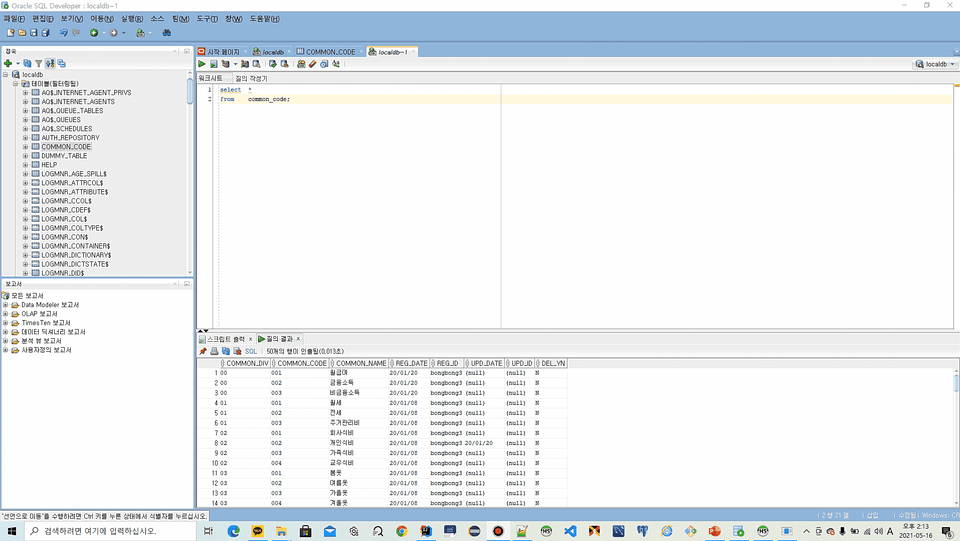This screenshot has width=960, height=541.
Task: Select the AQ$_QUEUES table
Action: click(61, 120)
